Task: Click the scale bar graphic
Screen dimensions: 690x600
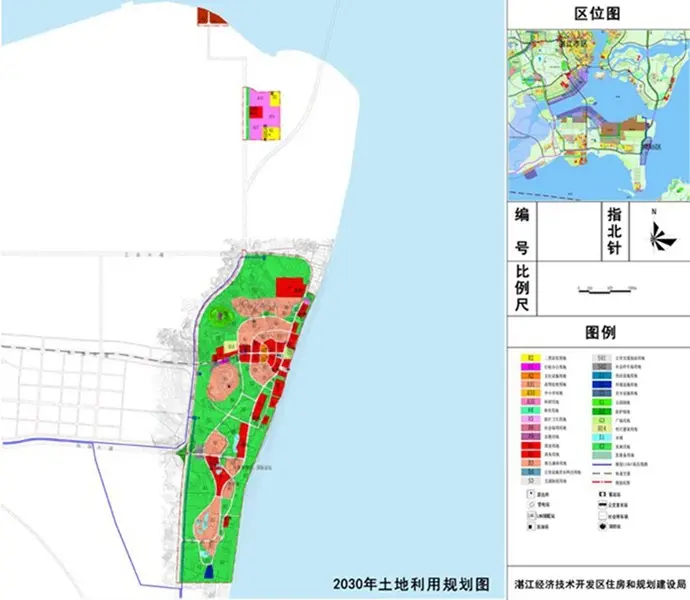Action: 608,290
